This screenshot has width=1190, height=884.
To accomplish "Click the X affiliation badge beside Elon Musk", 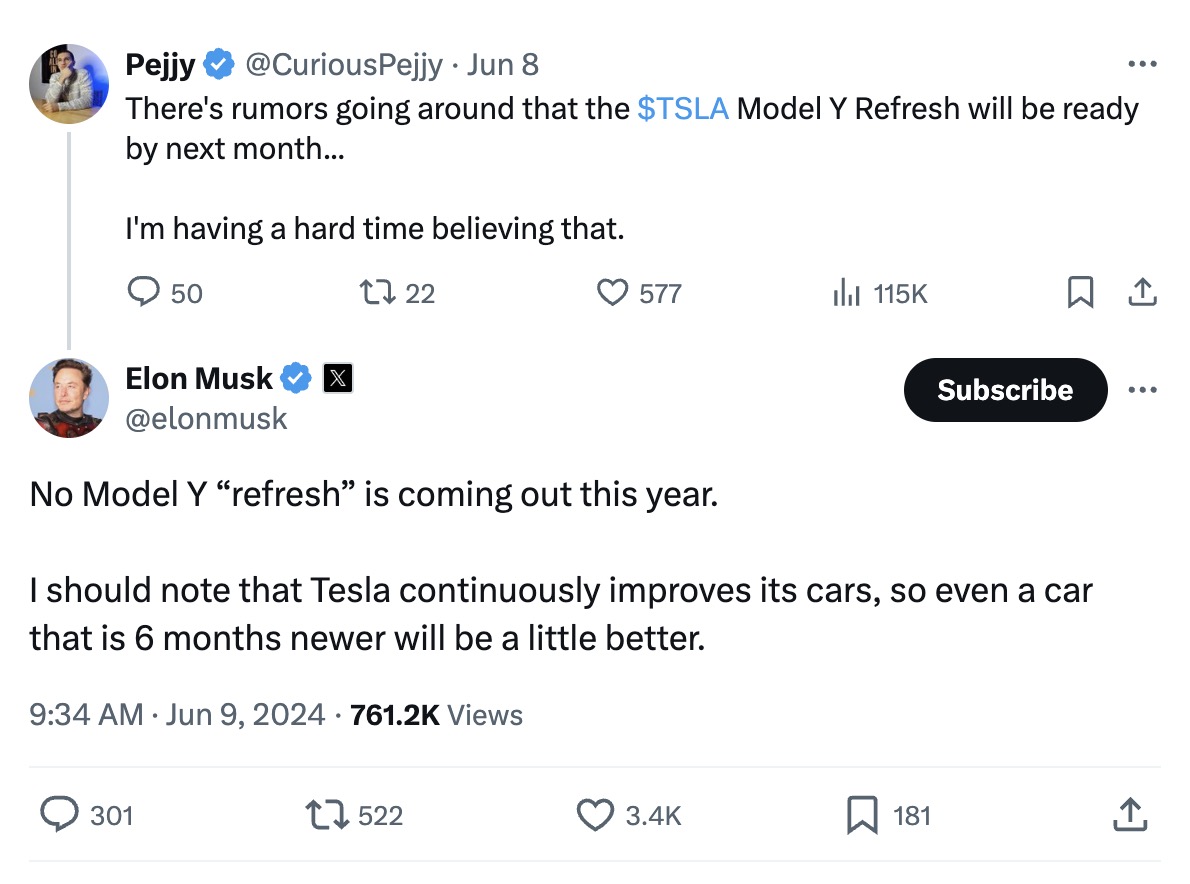I will (x=338, y=378).
